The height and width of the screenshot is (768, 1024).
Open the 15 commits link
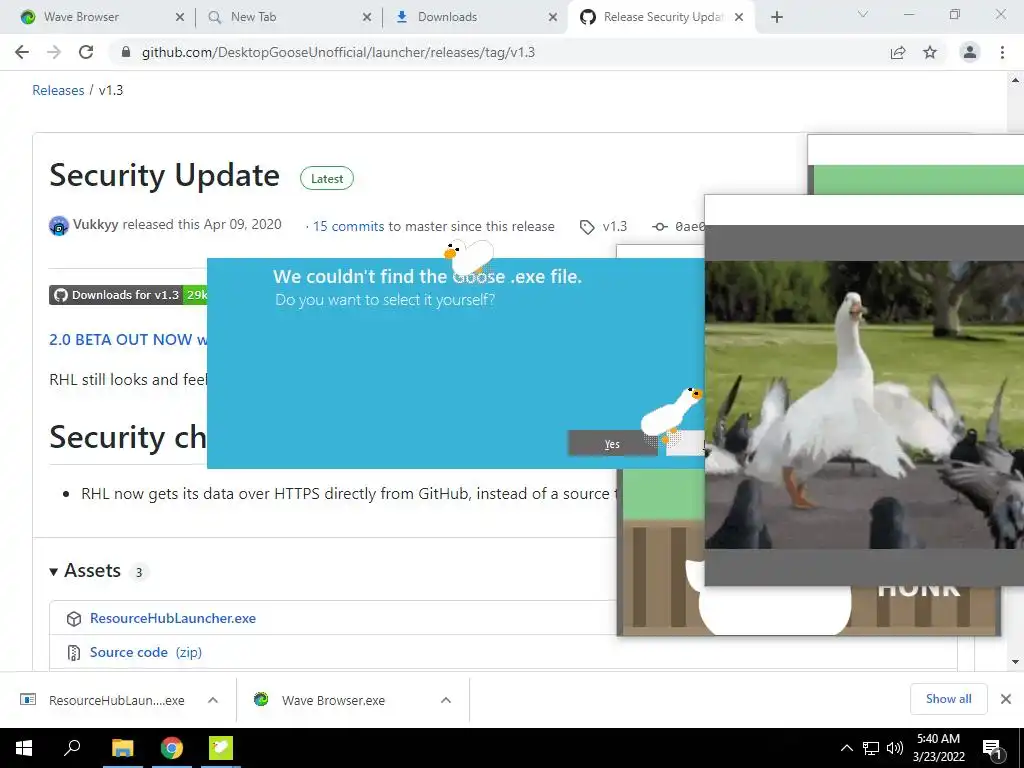(348, 227)
